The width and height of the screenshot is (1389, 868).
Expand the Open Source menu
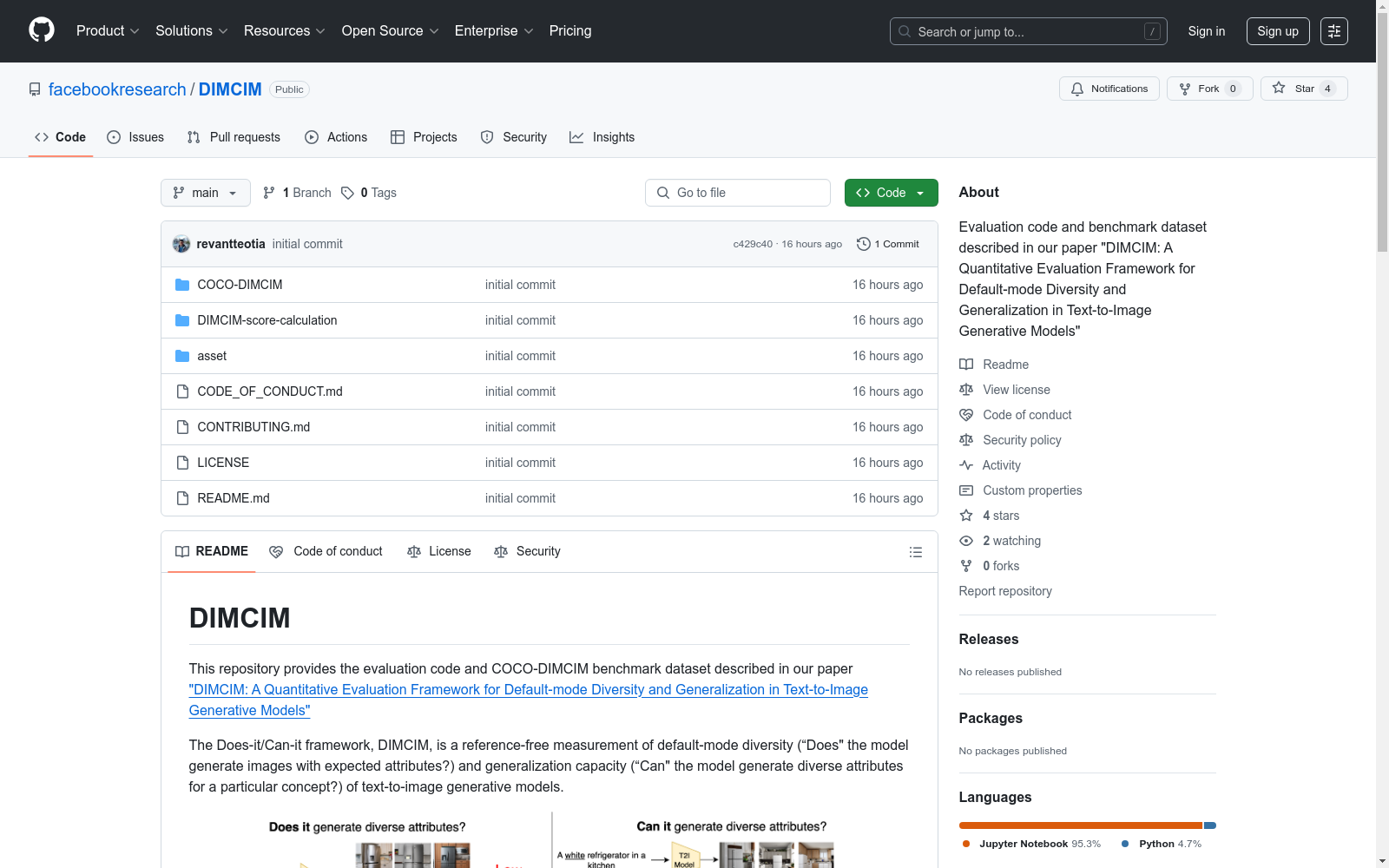click(391, 30)
